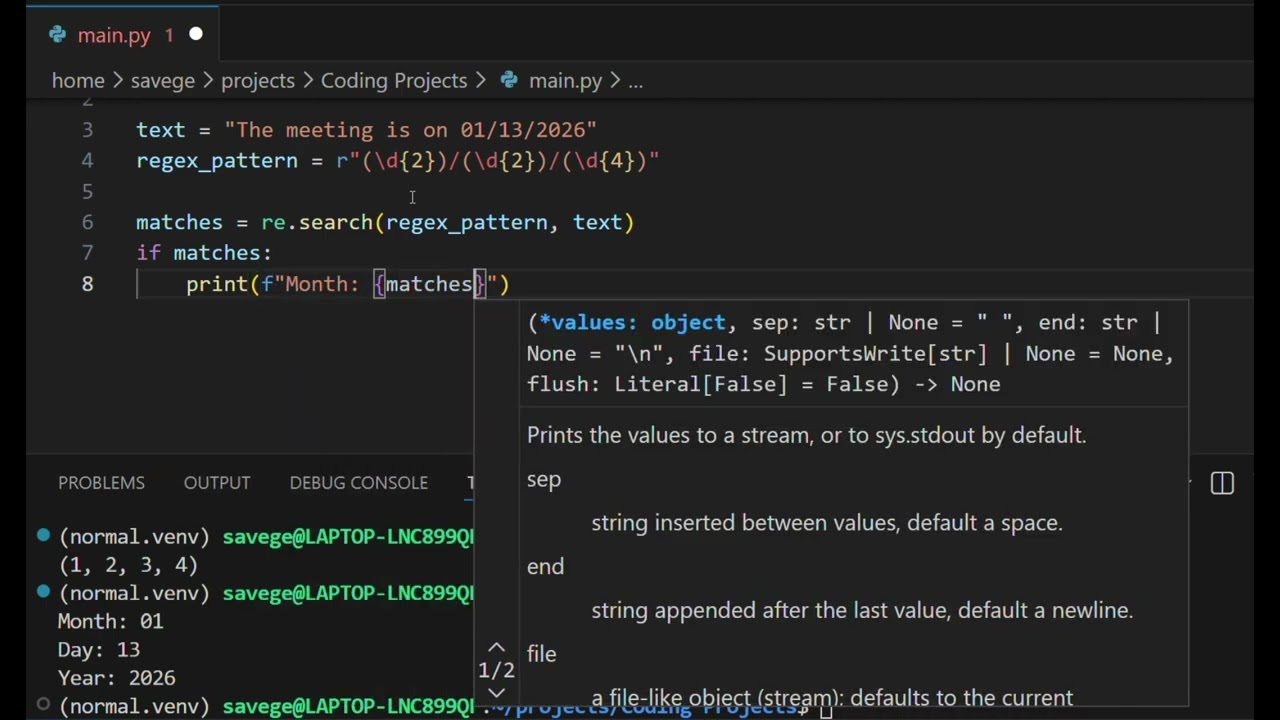Click line number 8 in the gutter
The width and height of the screenshot is (1280, 720).
click(88, 284)
